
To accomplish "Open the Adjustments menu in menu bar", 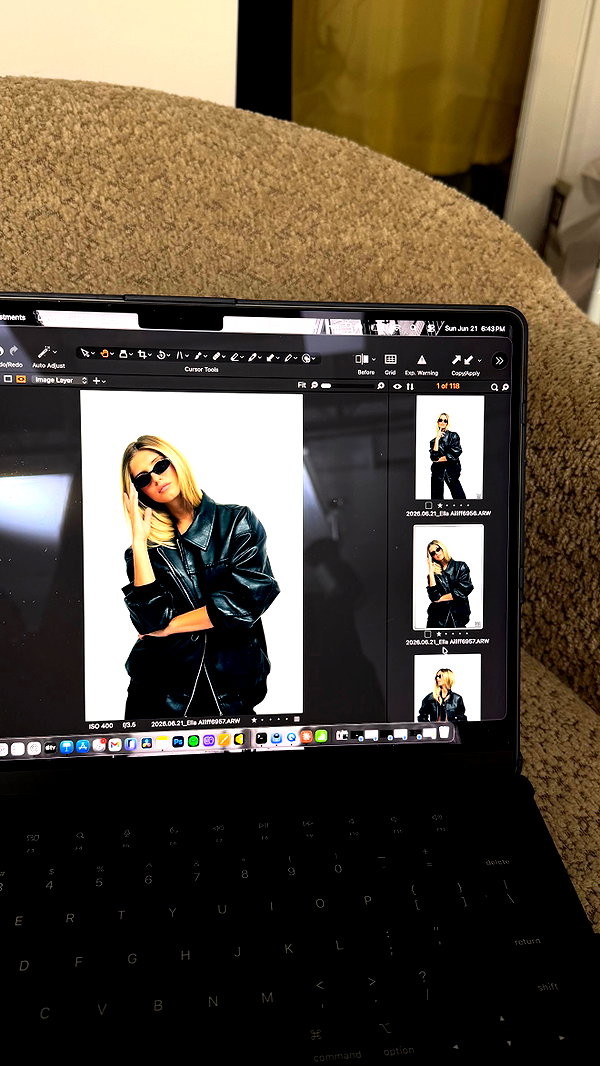I will point(12,317).
